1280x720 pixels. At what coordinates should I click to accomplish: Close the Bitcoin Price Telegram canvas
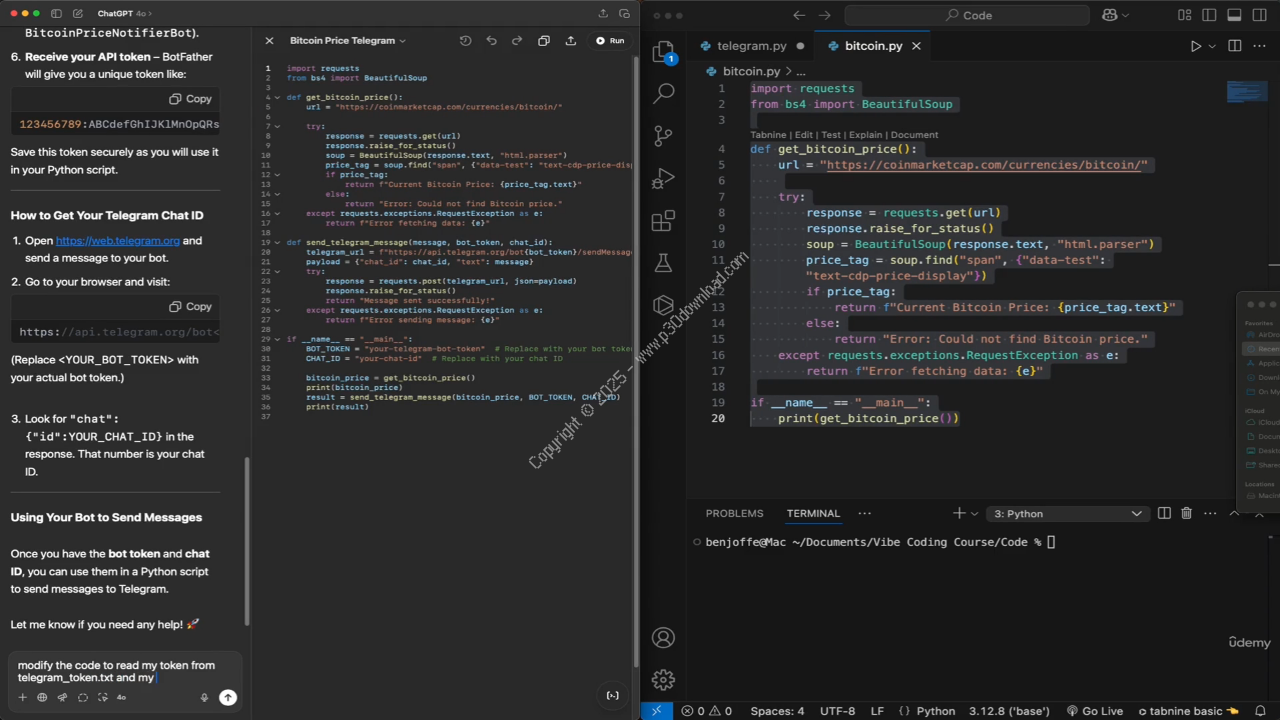tap(269, 41)
